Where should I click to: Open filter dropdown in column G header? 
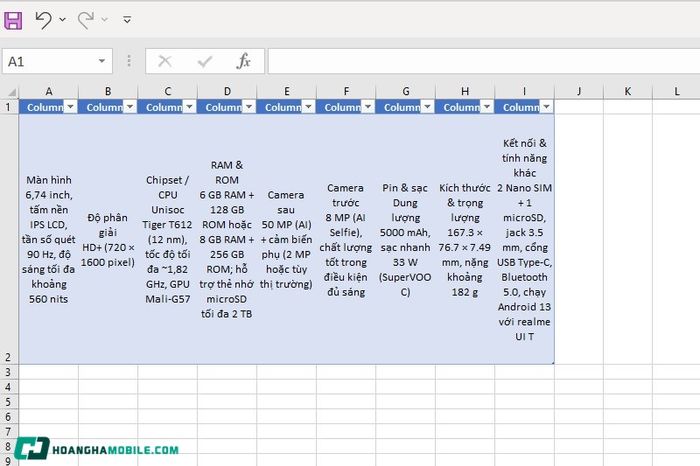[x=428, y=107]
